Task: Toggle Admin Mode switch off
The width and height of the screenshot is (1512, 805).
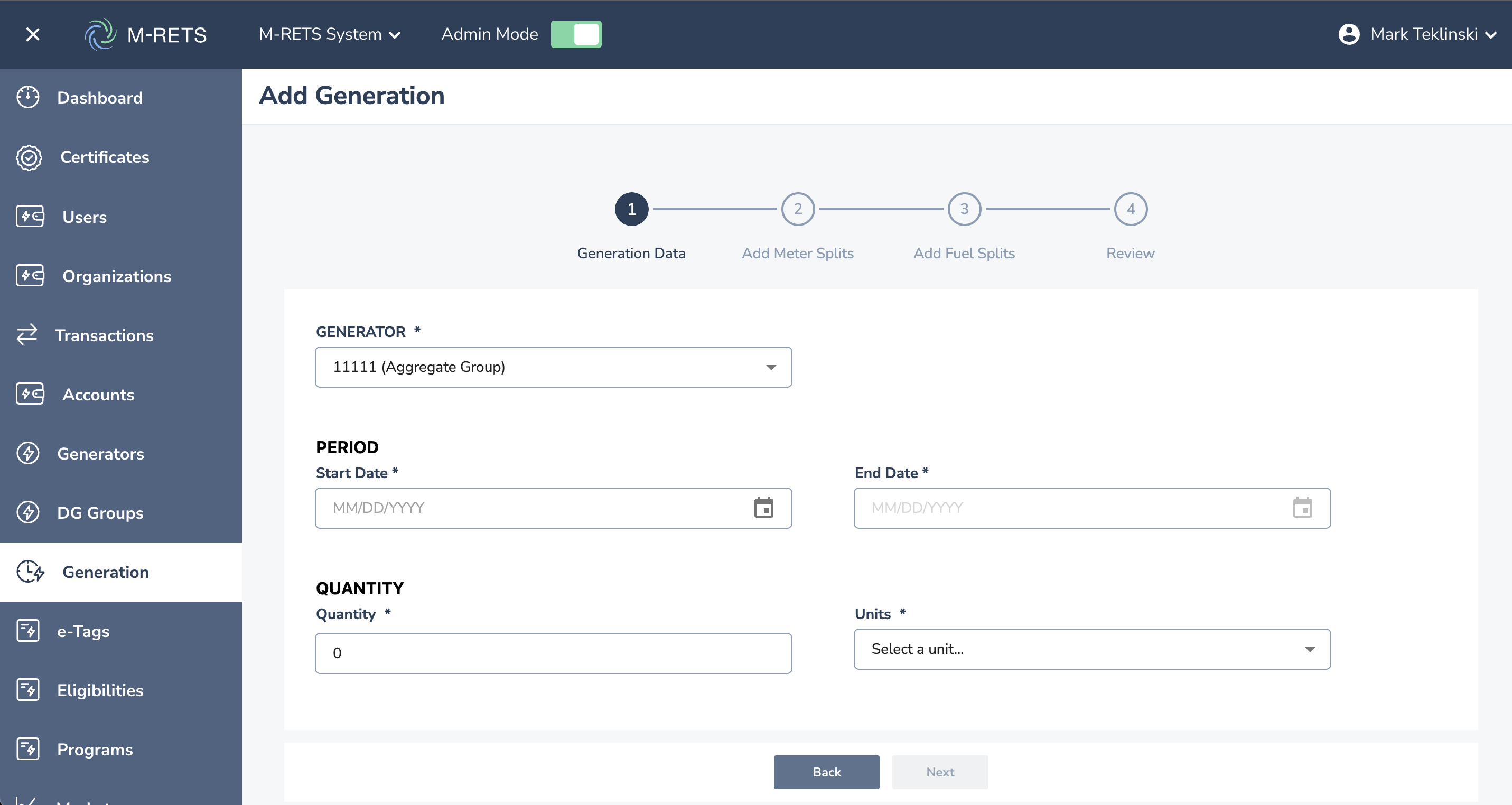Action: (x=576, y=34)
